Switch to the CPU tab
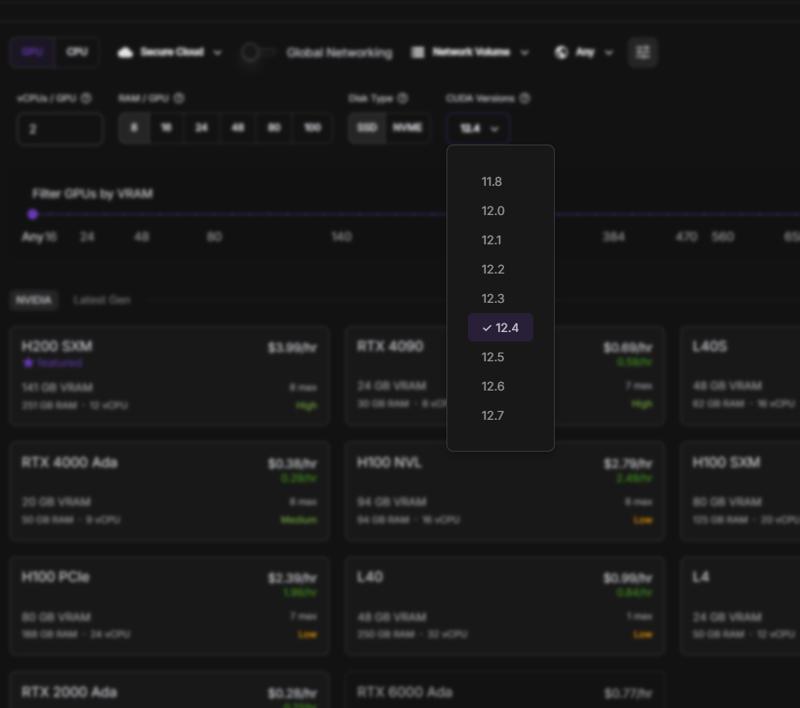Viewport: 800px width, 708px height. pyautogui.click(x=77, y=52)
